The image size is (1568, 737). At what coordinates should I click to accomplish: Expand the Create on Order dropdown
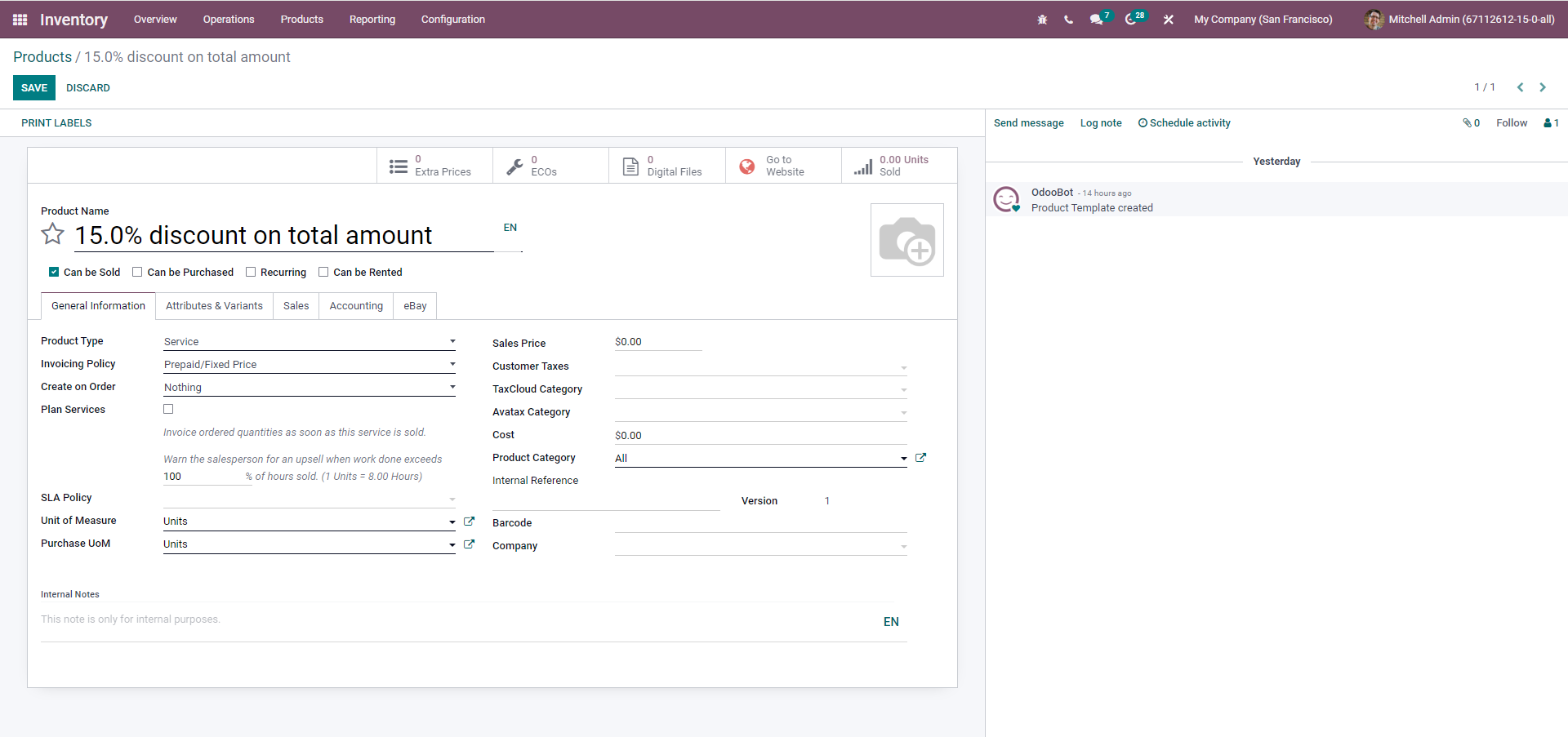[x=309, y=388]
